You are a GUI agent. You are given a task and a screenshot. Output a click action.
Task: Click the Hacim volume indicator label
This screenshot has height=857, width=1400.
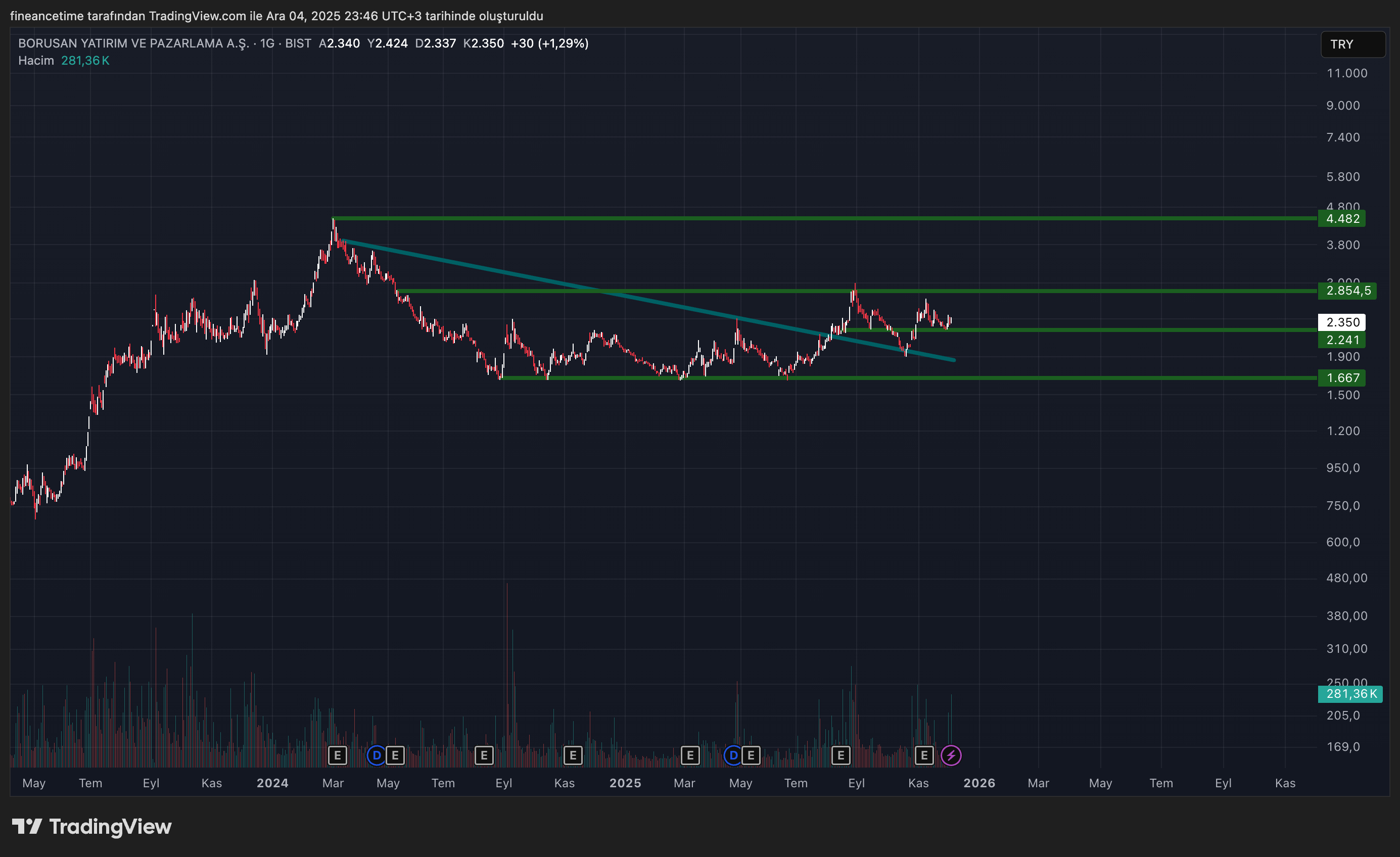click(36, 60)
